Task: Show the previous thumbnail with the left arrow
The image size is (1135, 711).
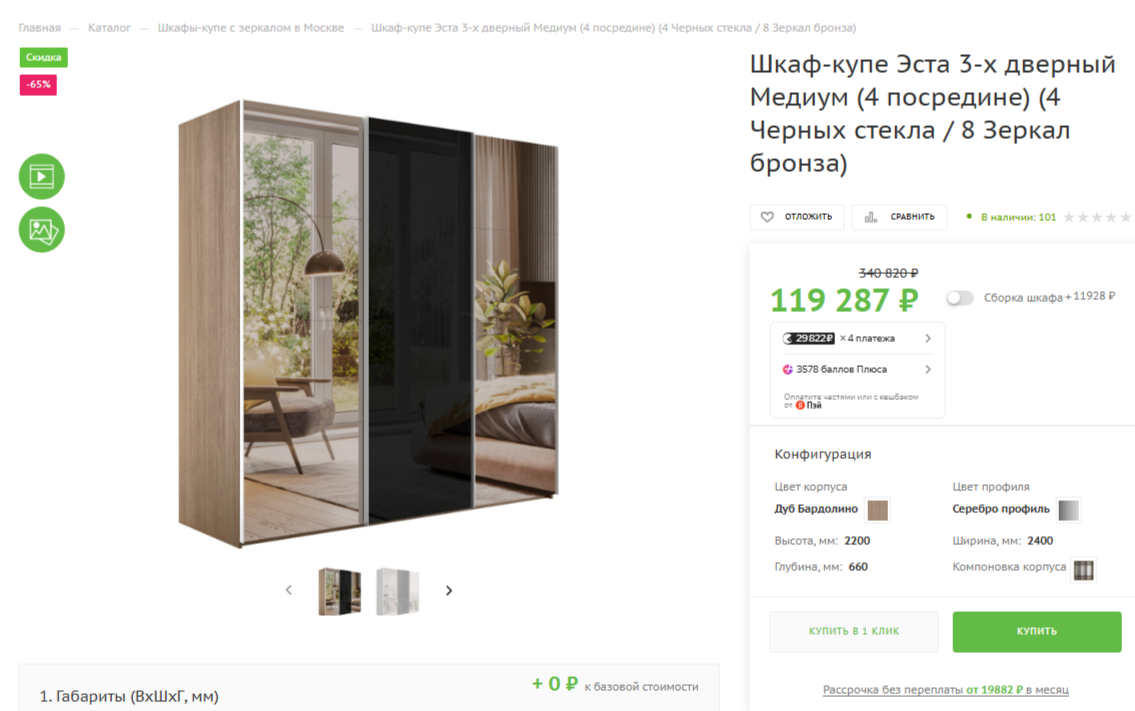Action: coord(289,590)
